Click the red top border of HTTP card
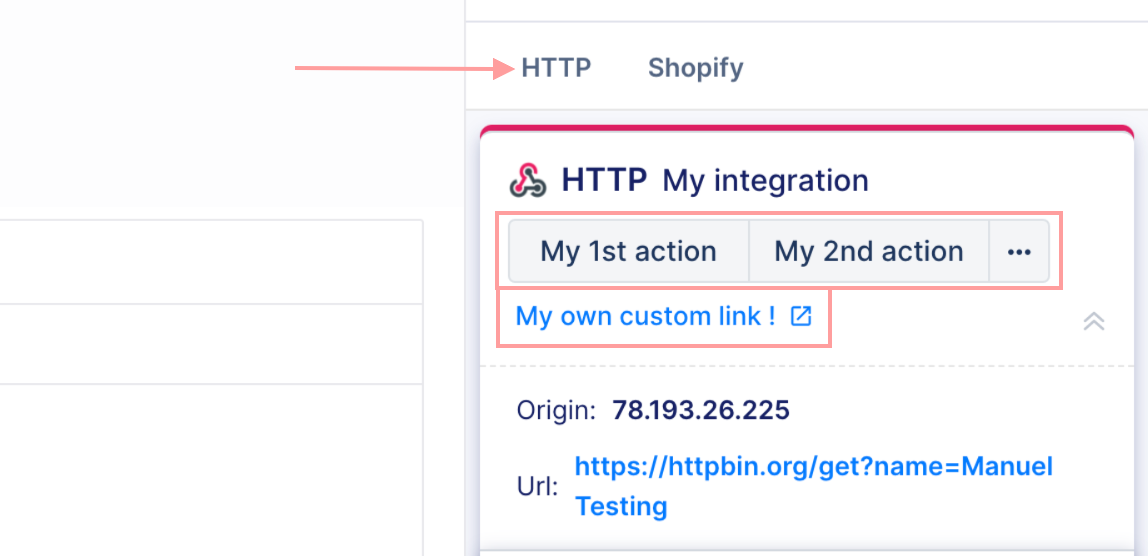The height and width of the screenshot is (556, 1148). 807,130
